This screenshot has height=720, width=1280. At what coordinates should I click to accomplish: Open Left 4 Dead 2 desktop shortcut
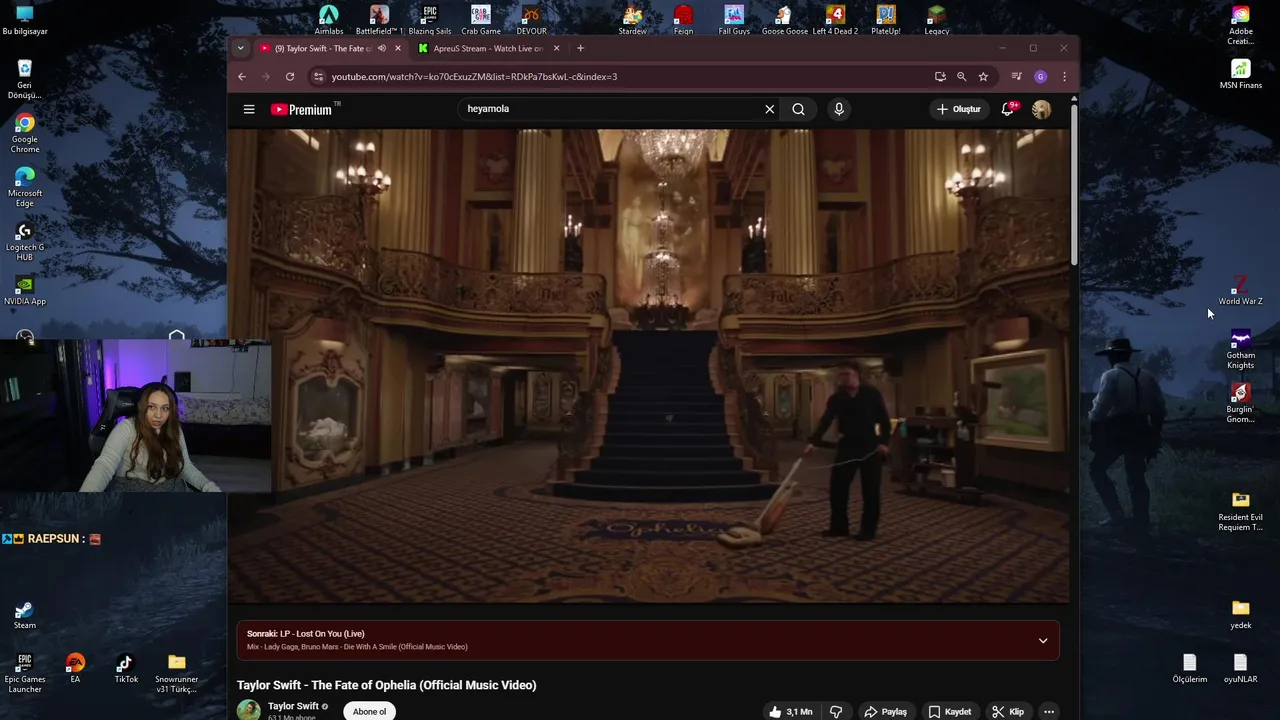(835, 20)
